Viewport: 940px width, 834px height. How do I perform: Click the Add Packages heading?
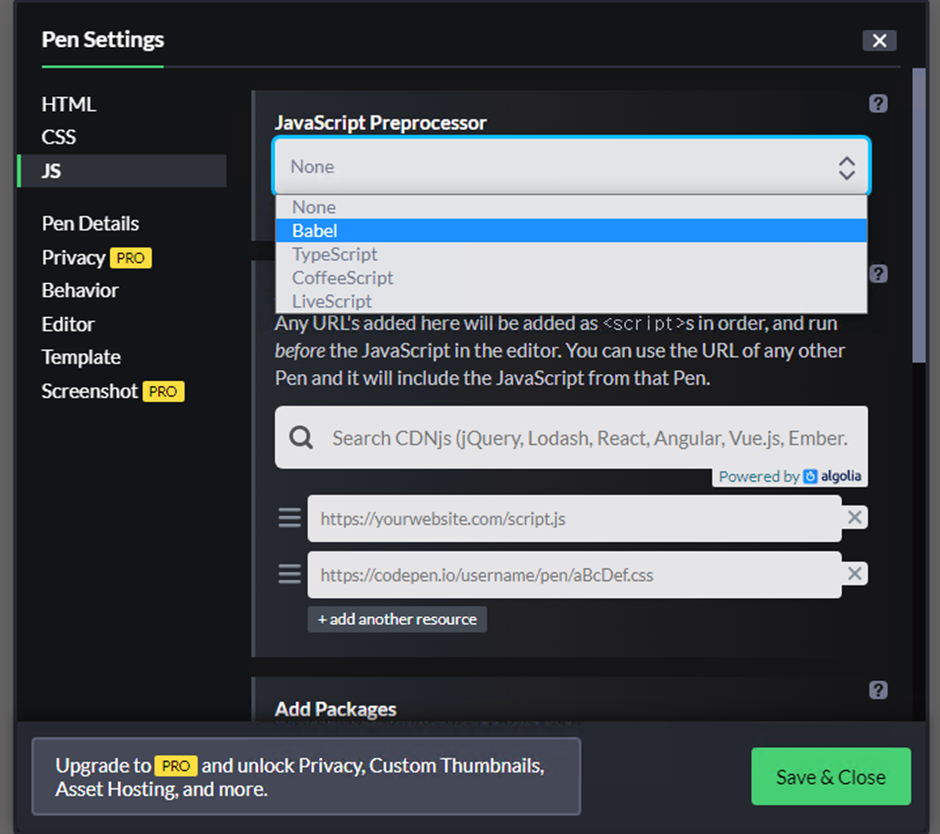(335, 709)
